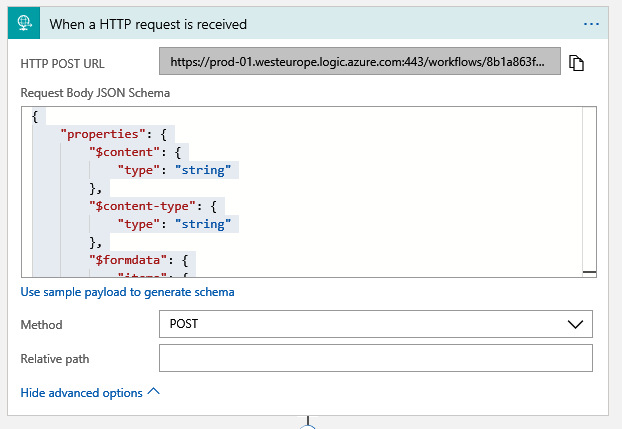Click the Request Body JSON Schema label
The image size is (622, 429).
(95, 93)
